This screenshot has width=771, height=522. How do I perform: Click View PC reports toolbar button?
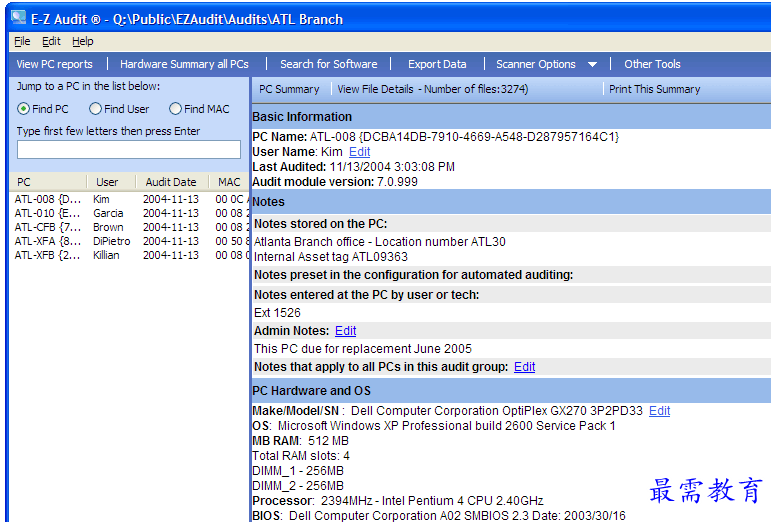pyautogui.click(x=54, y=64)
